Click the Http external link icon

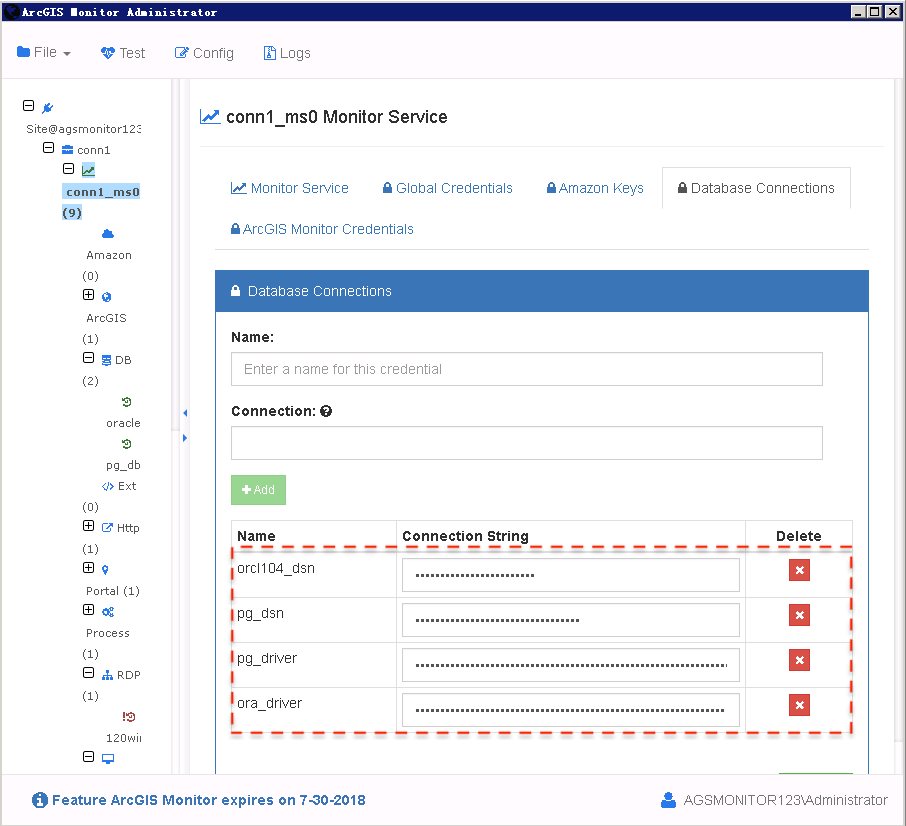coord(107,527)
